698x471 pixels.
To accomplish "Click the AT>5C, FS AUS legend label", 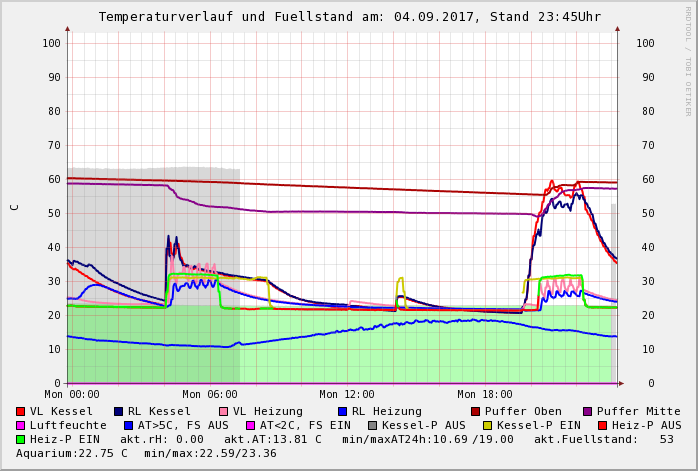I will point(182,425).
